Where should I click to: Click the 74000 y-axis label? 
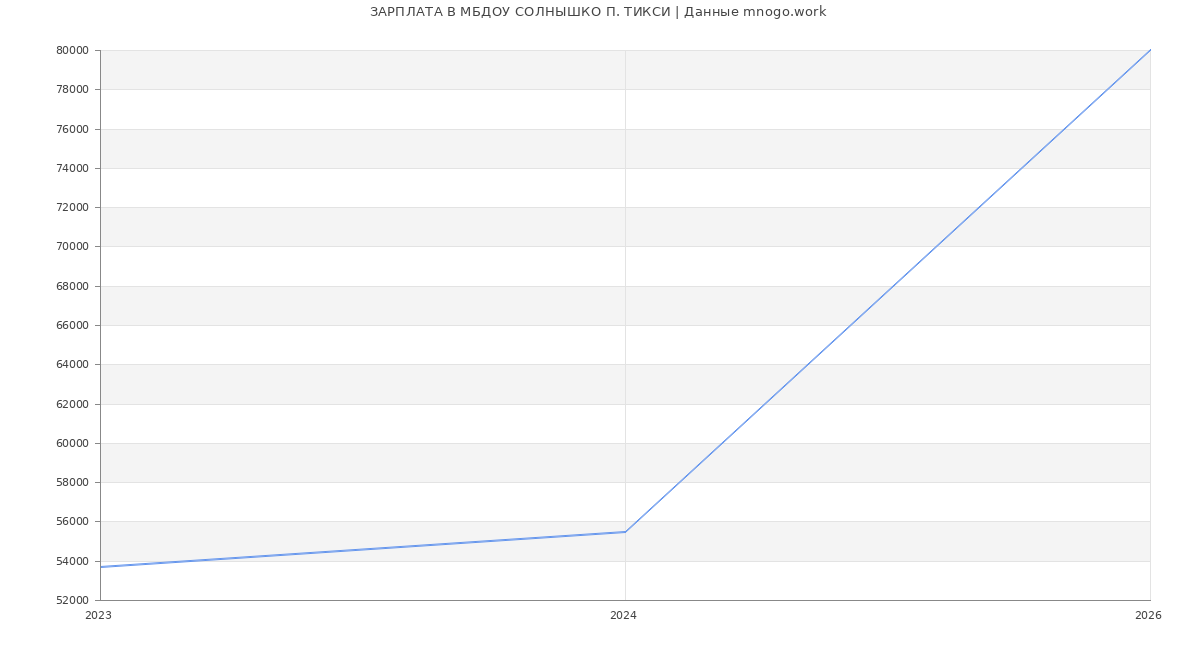tap(72, 168)
